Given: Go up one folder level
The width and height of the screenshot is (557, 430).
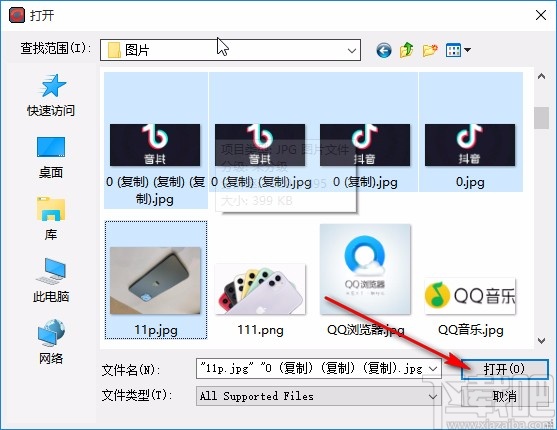Looking at the screenshot, I should tap(406, 50).
